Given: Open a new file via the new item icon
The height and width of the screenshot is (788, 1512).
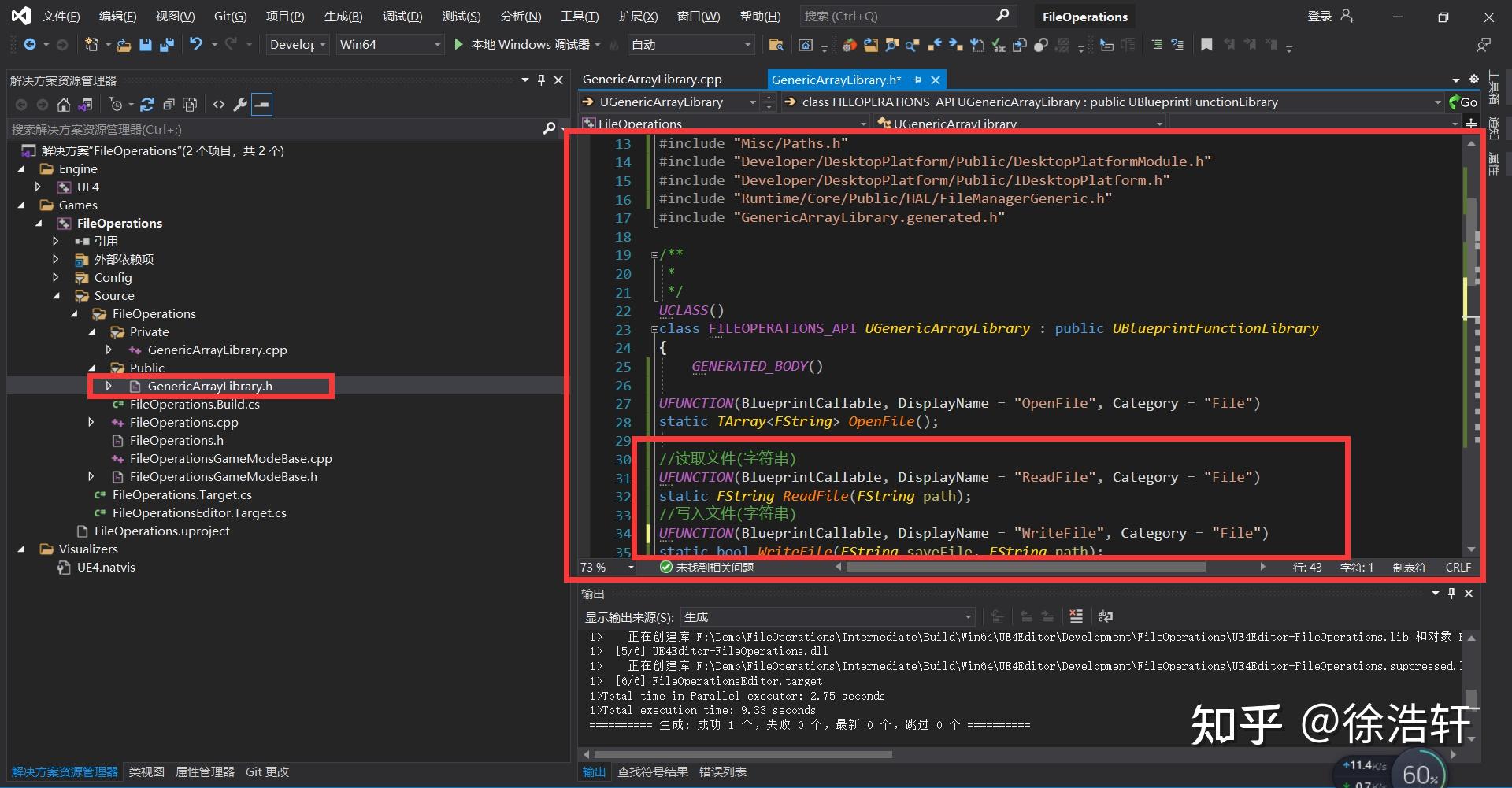Looking at the screenshot, I should [x=92, y=44].
